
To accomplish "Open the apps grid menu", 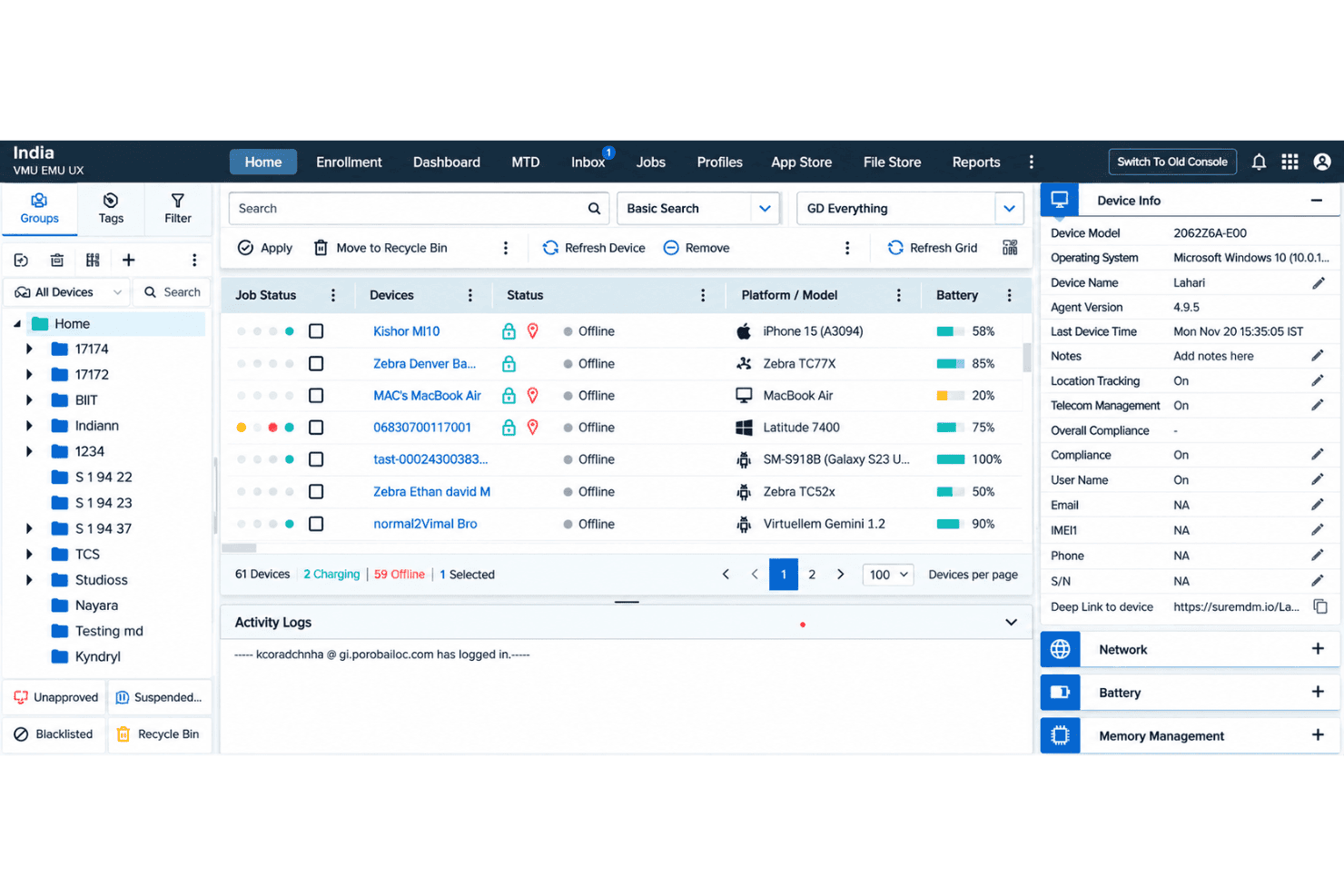I will click(1290, 162).
